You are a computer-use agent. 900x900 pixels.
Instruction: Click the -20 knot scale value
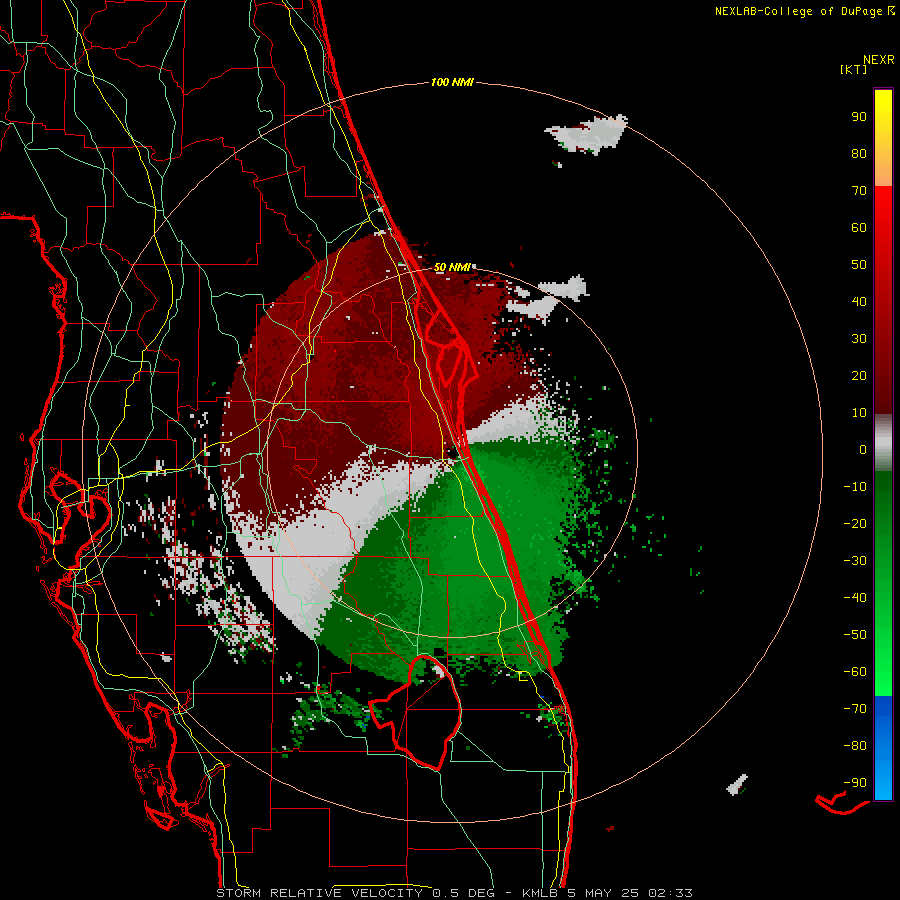(x=855, y=524)
